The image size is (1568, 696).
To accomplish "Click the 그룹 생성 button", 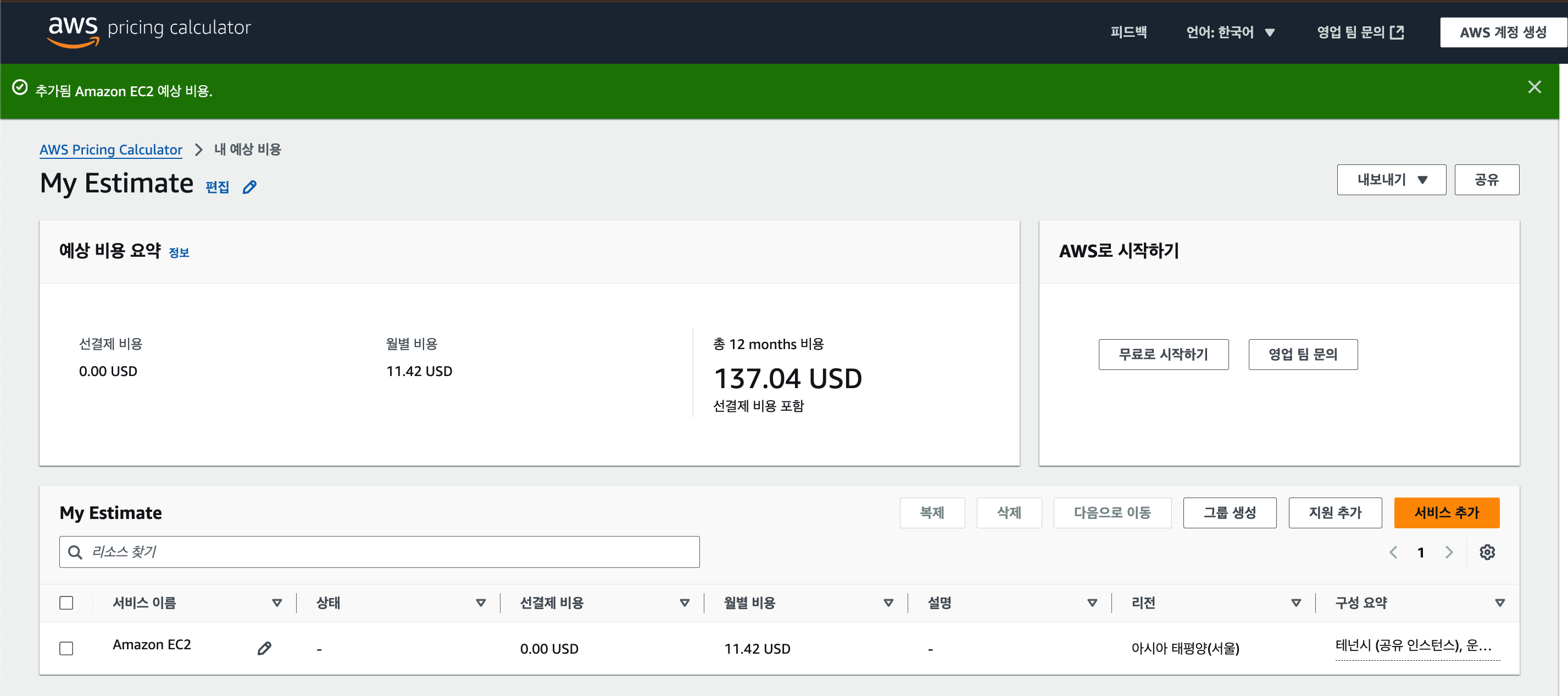I will pyautogui.click(x=1229, y=513).
